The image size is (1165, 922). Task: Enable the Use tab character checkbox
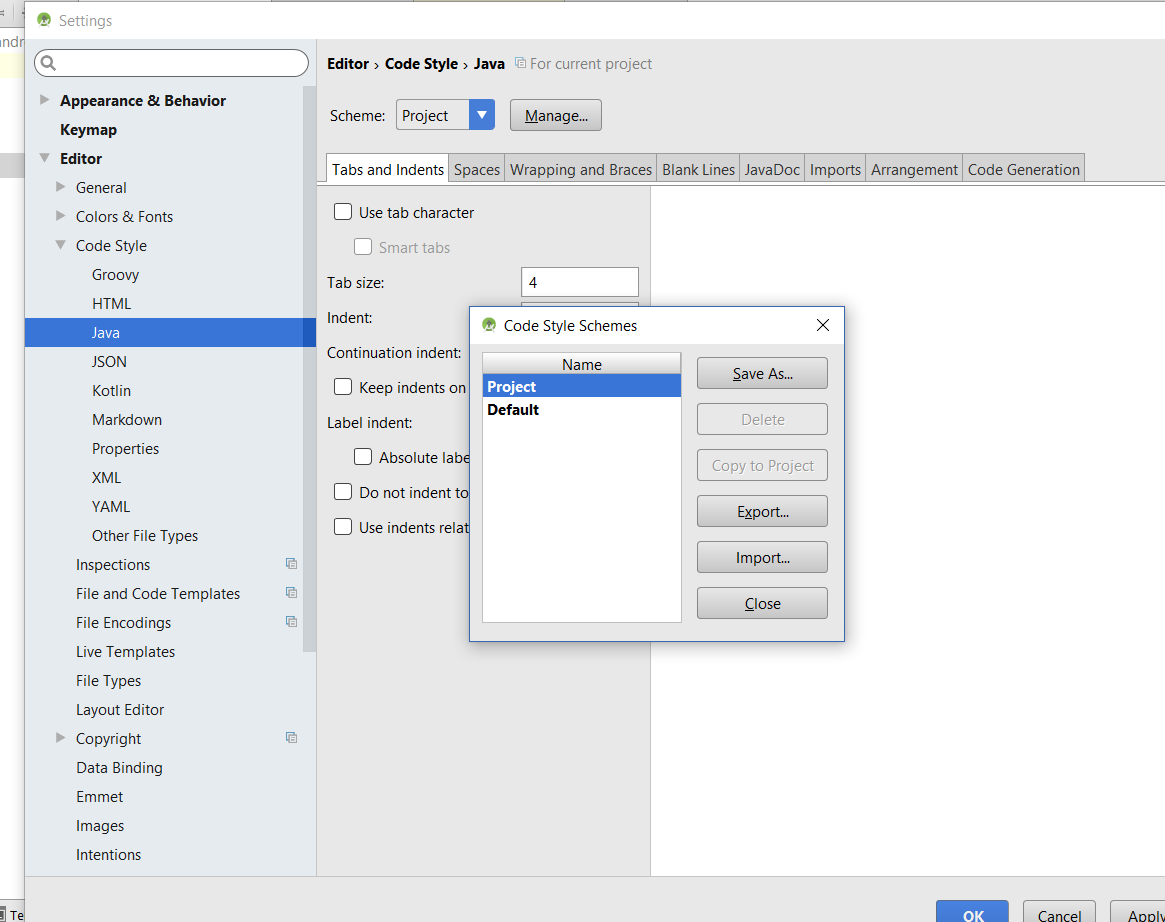tap(343, 212)
